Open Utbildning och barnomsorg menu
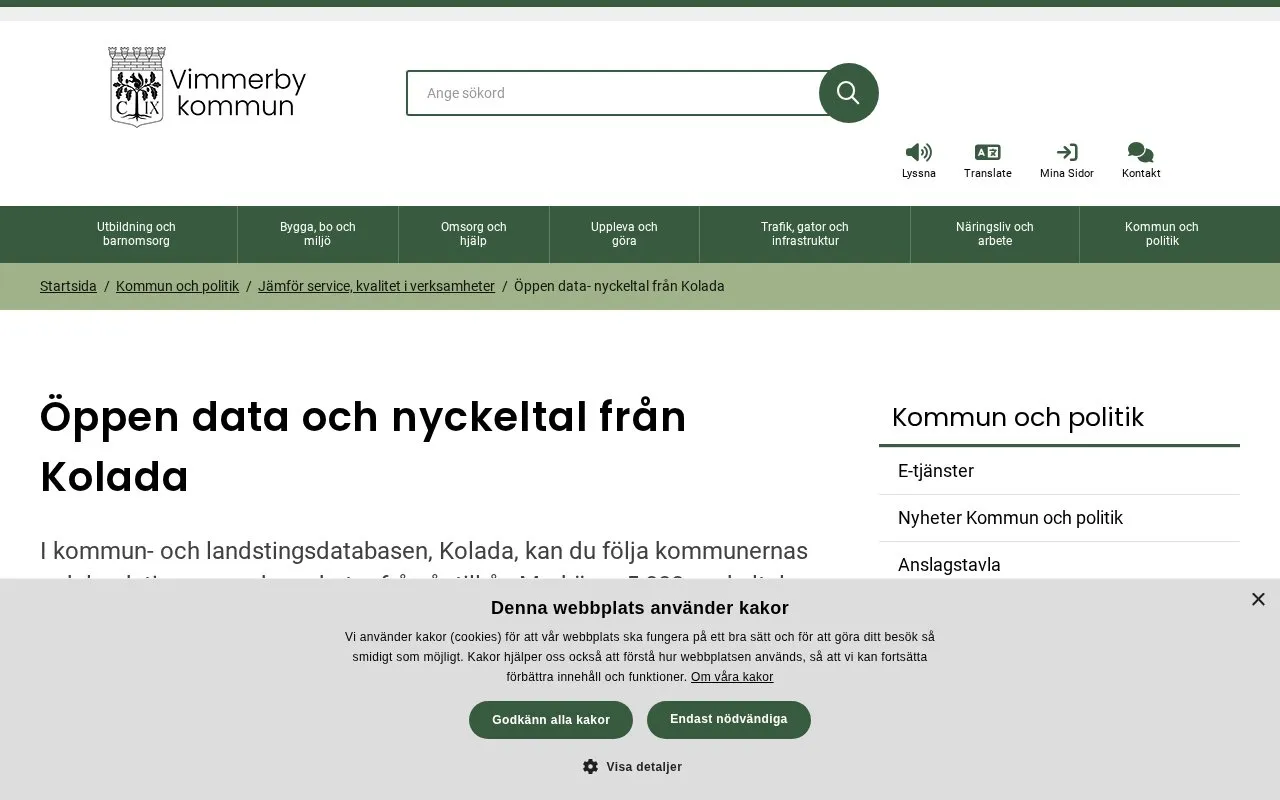1280x800 pixels. pyautogui.click(x=136, y=234)
